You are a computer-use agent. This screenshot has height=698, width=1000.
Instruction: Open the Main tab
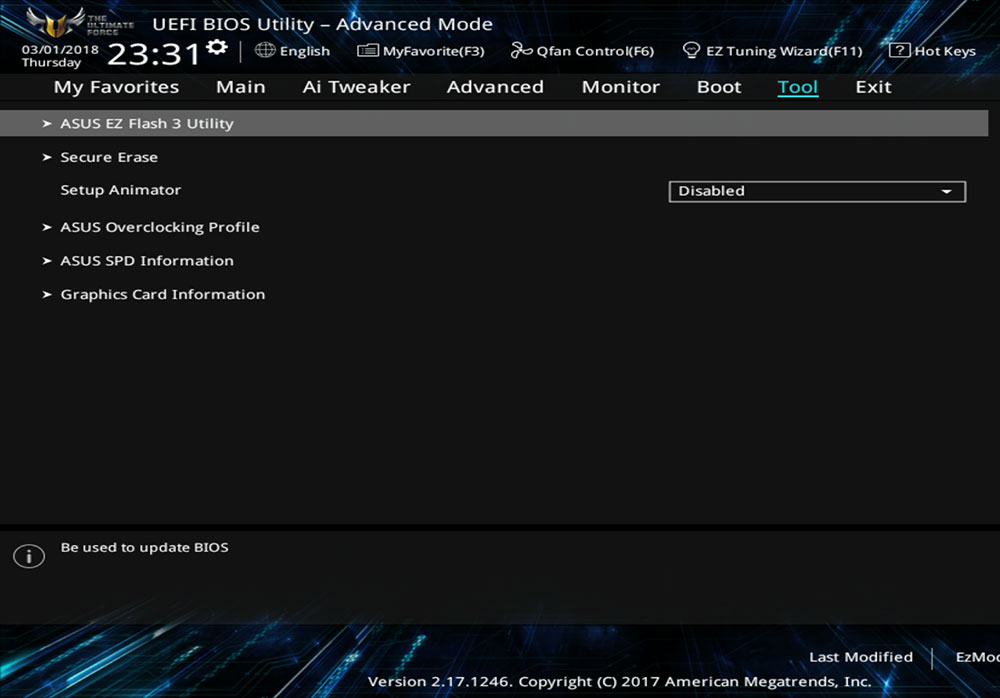(x=240, y=87)
